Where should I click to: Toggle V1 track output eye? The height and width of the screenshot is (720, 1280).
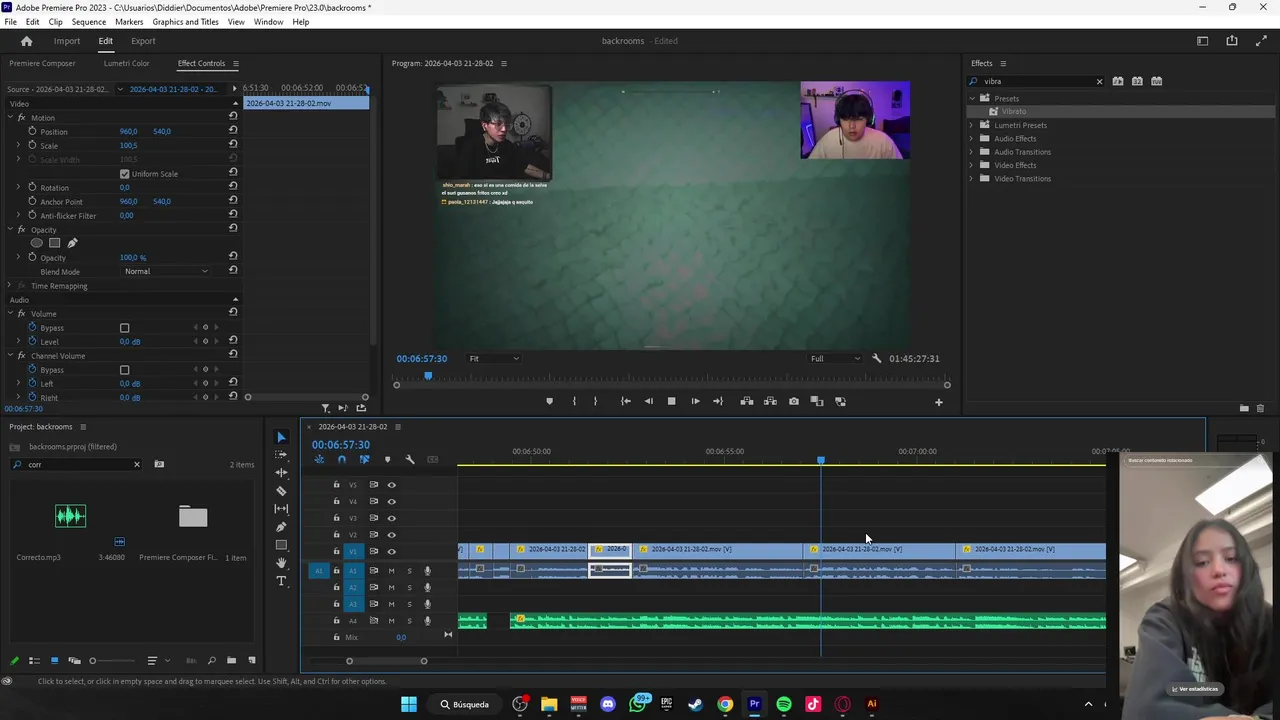point(391,551)
